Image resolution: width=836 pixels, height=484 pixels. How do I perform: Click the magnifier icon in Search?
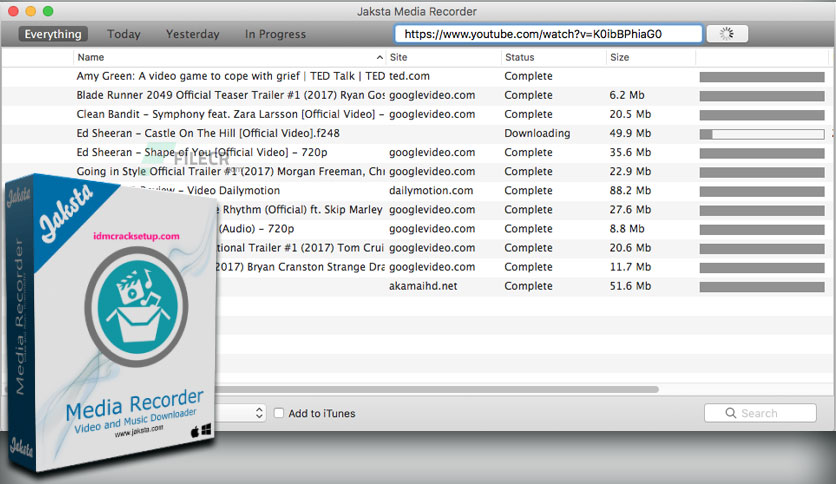pos(730,413)
